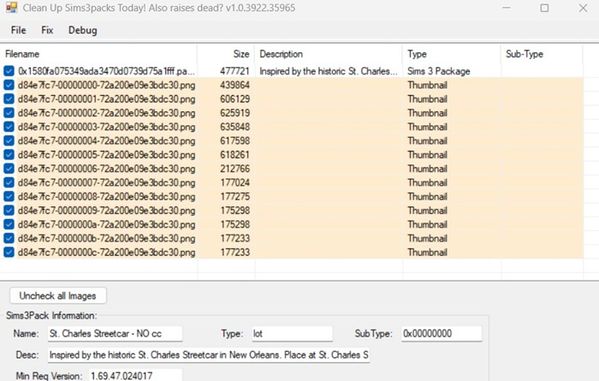This screenshot has height=381, width=599.
Task: Open the File menu
Action: 18,30
